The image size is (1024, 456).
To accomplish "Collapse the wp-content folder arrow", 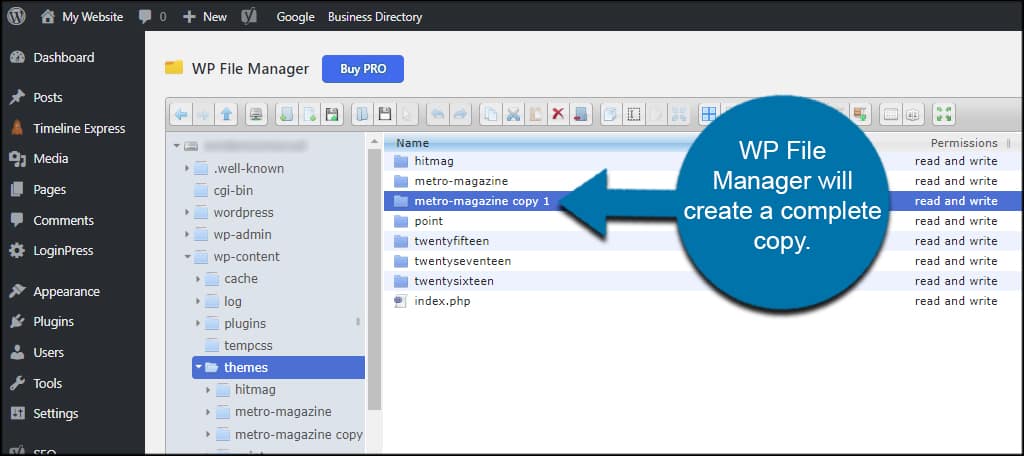I will coord(187,257).
